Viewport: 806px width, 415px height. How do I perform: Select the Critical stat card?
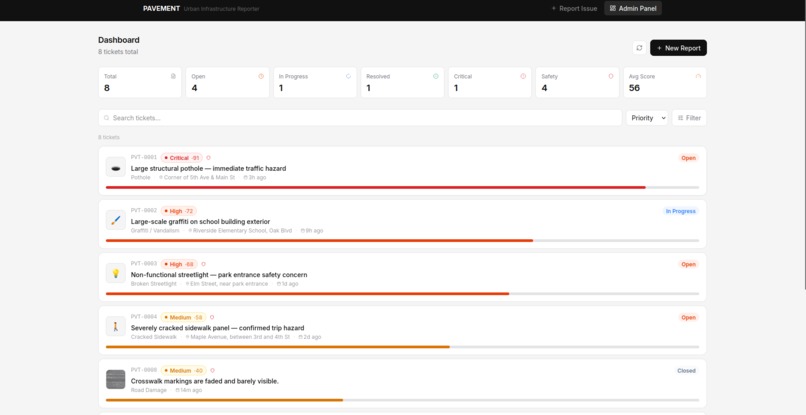(490, 82)
